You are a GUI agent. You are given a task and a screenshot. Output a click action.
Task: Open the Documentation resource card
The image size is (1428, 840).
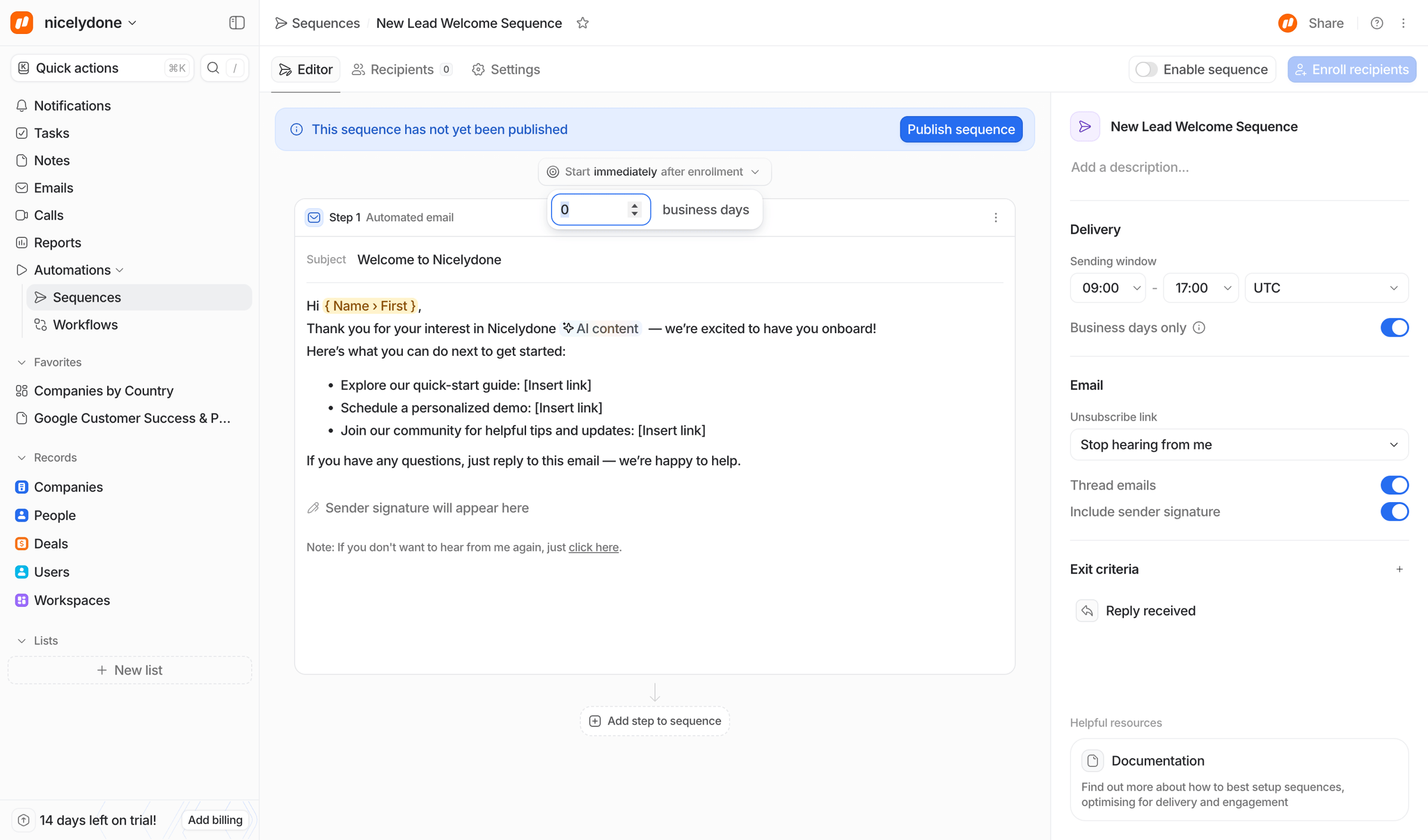[x=1239, y=779]
